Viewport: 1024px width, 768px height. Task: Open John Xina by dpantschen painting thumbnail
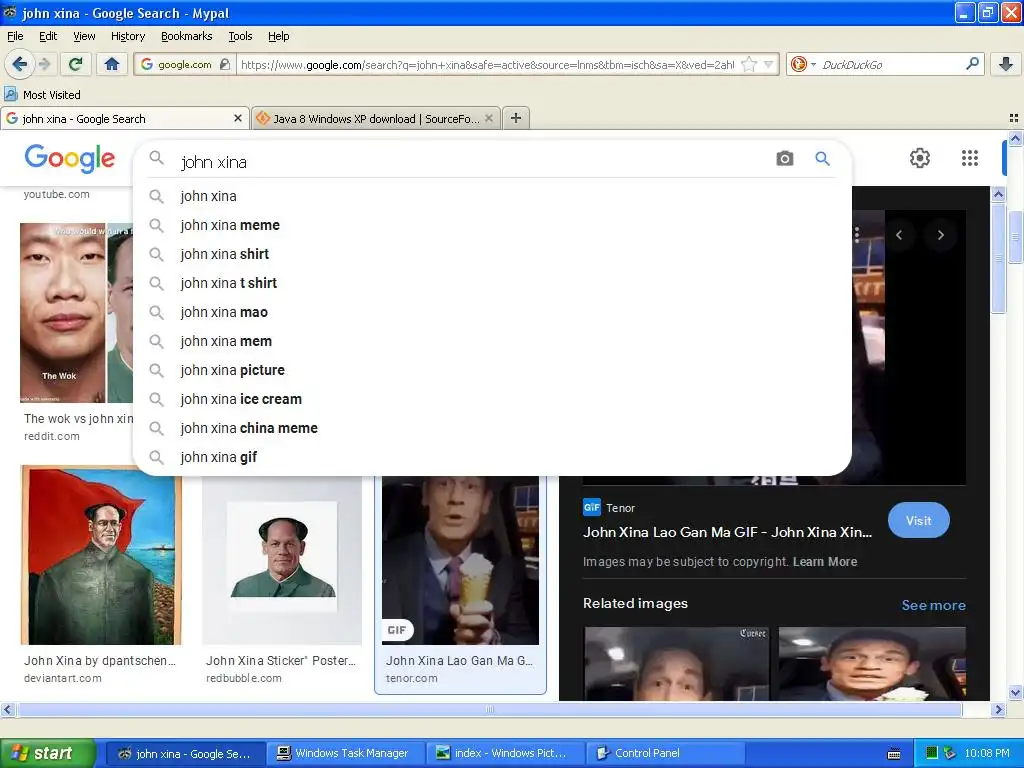pyautogui.click(x=101, y=555)
